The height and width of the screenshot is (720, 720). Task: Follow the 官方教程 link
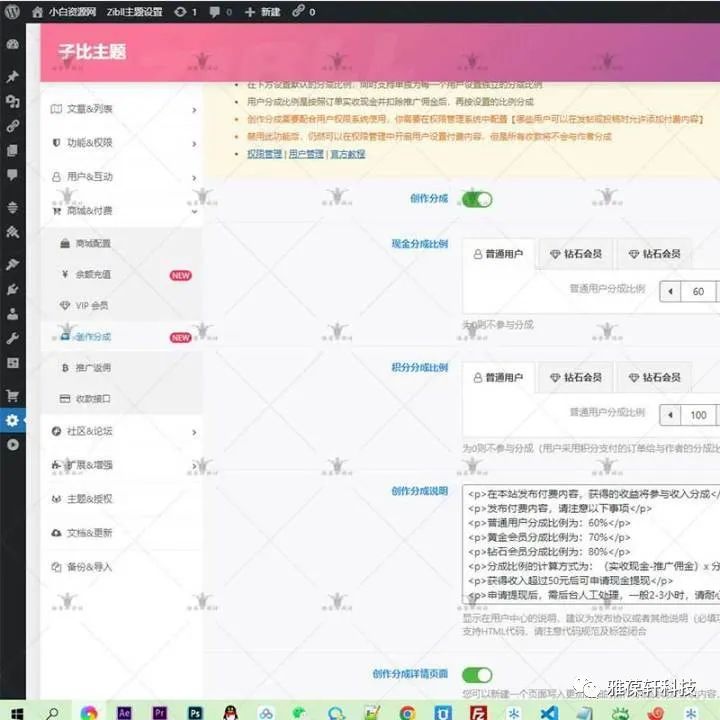tap(348, 154)
